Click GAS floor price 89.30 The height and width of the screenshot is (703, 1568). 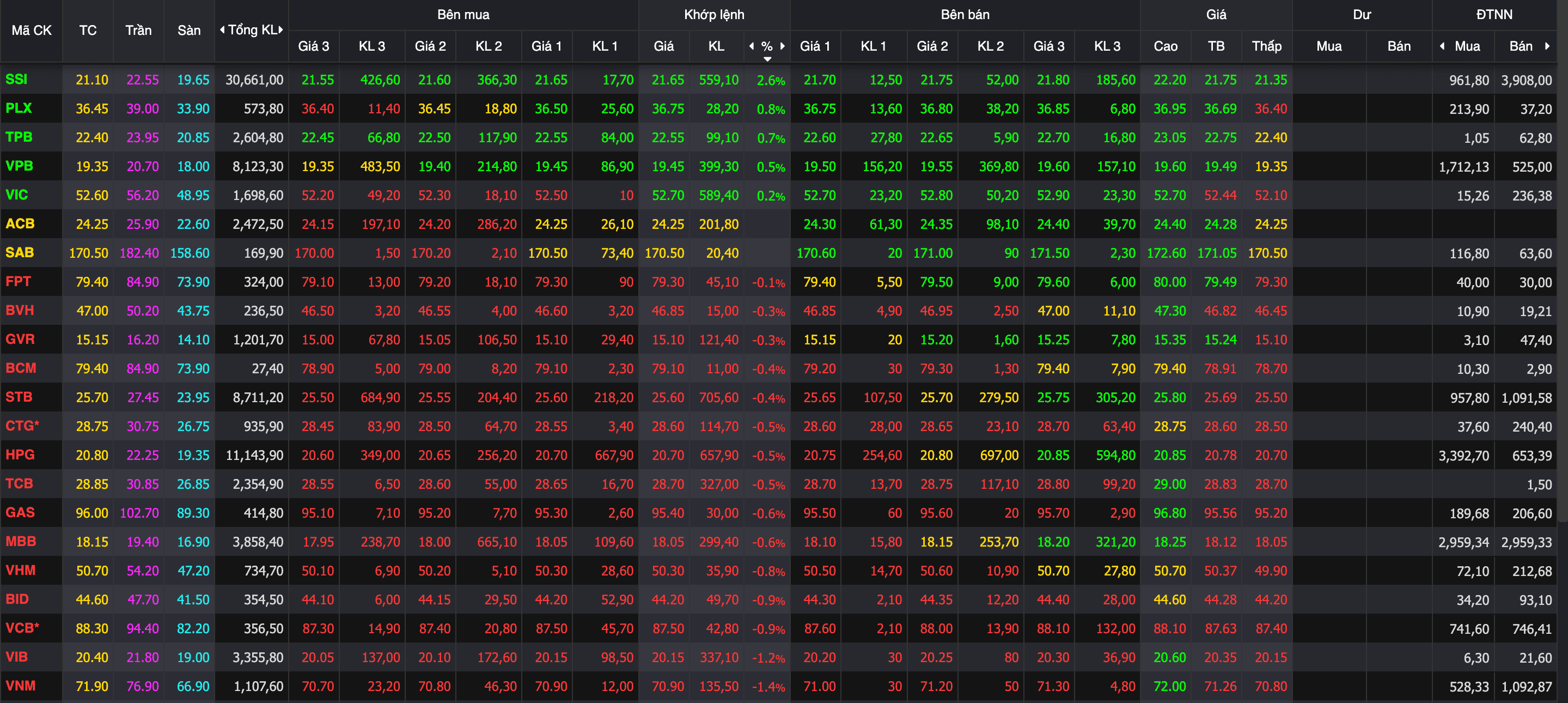tap(193, 513)
